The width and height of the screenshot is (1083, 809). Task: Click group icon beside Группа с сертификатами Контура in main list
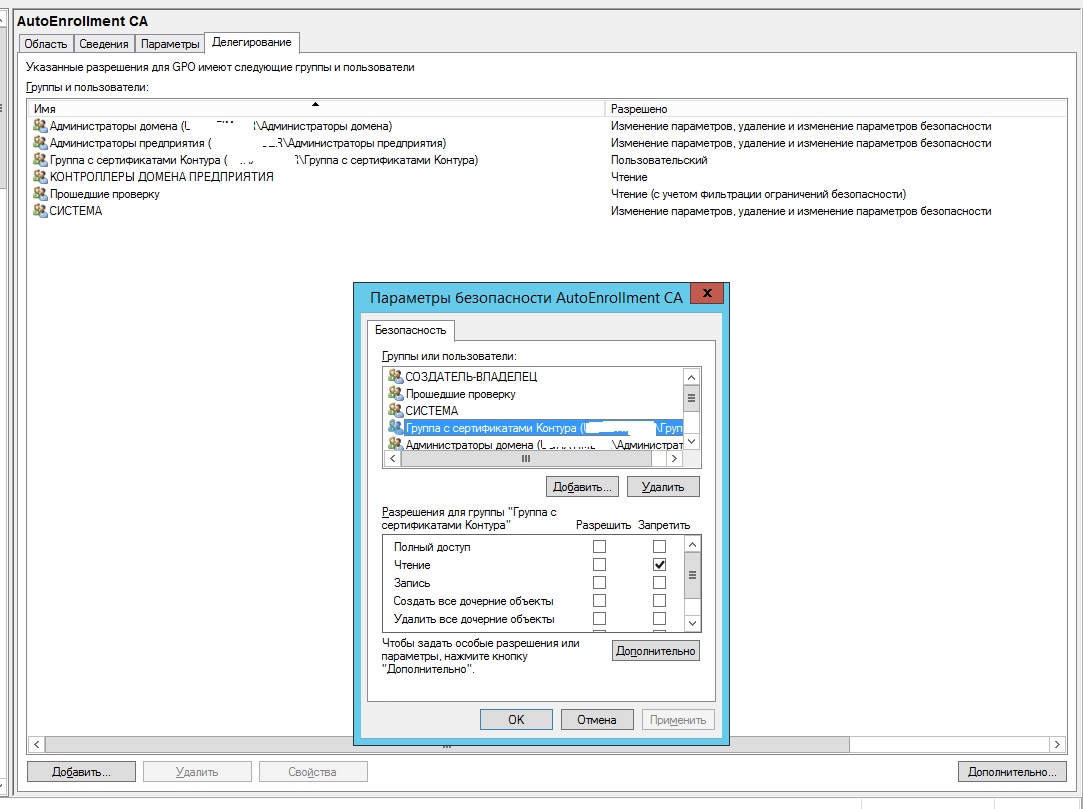click(40, 160)
